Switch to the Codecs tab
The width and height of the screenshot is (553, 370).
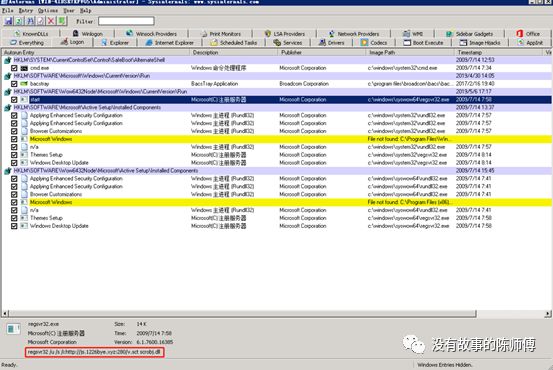point(374,43)
